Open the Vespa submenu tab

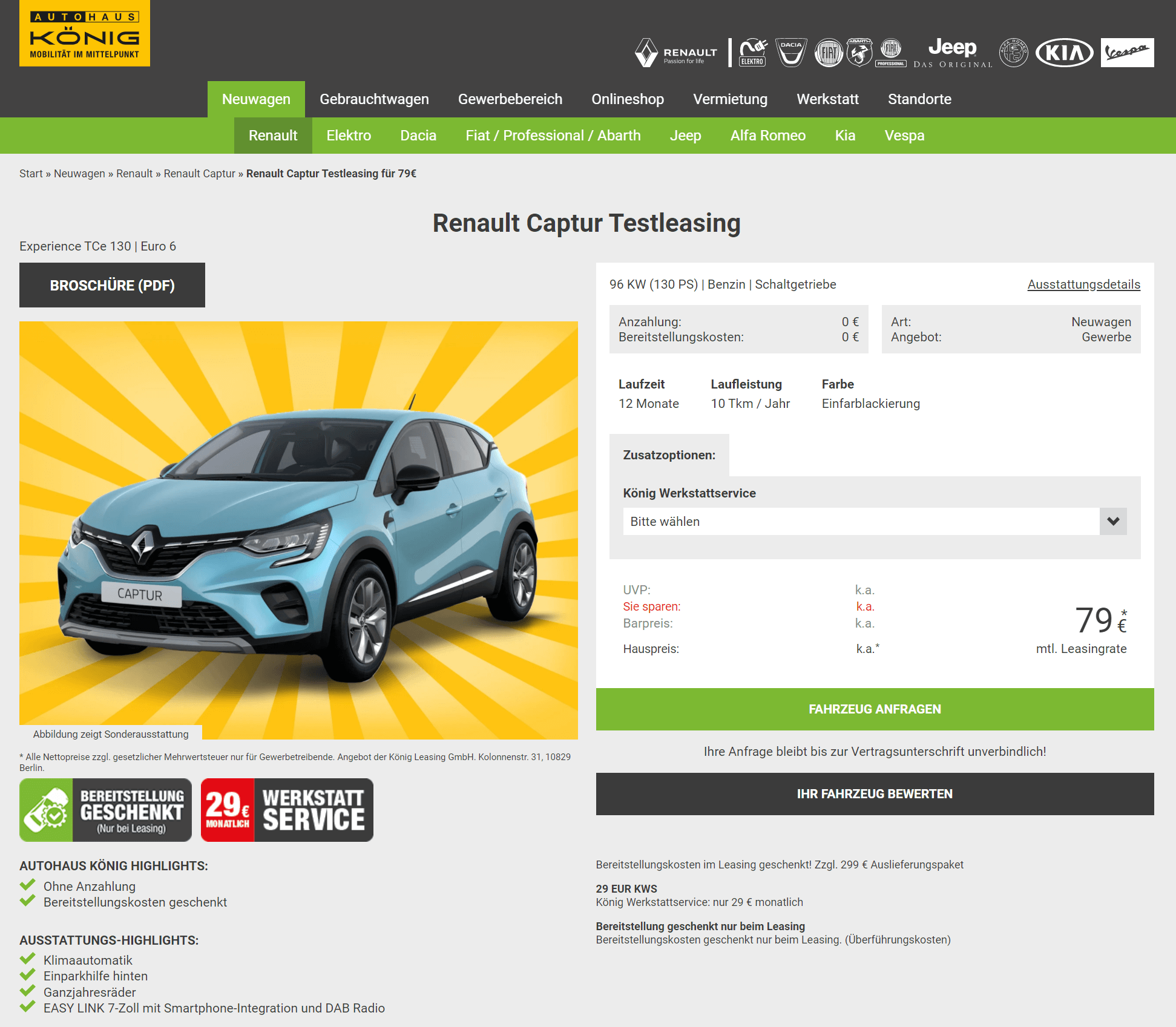(904, 136)
